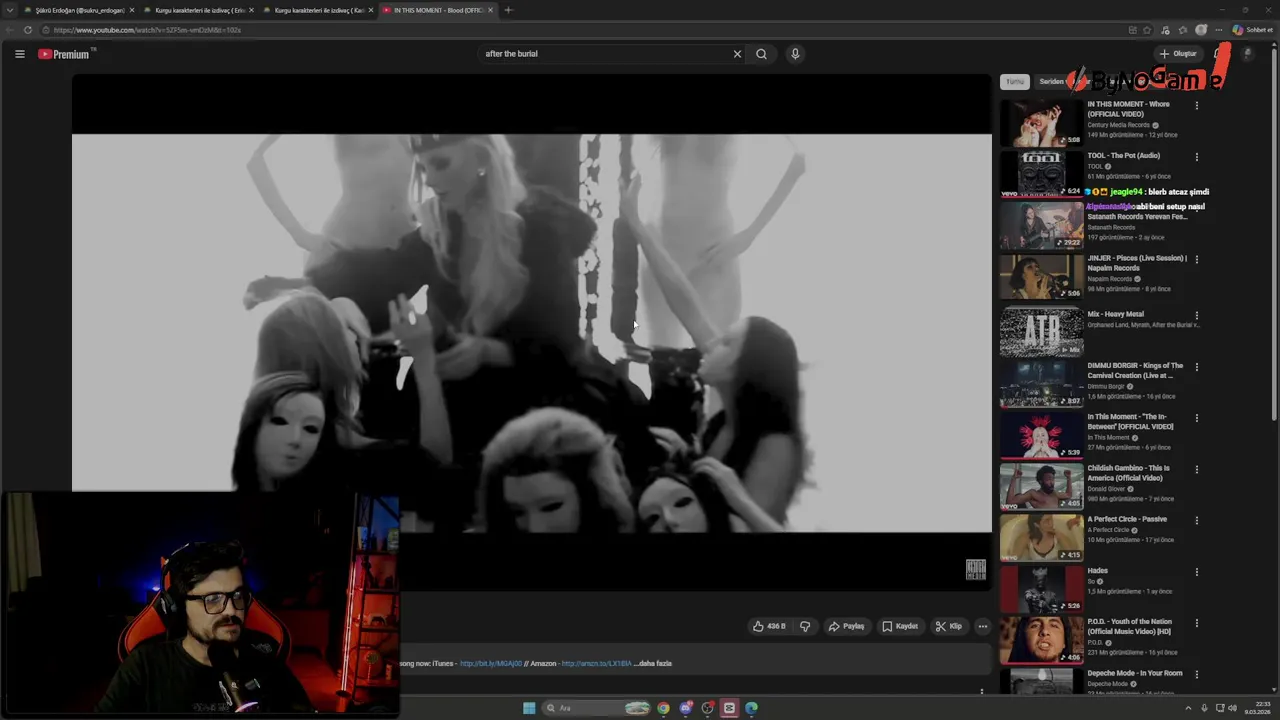
Task: Open the TOOL - The Pot thumbnail
Action: pyautogui.click(x=1041, y=173)
